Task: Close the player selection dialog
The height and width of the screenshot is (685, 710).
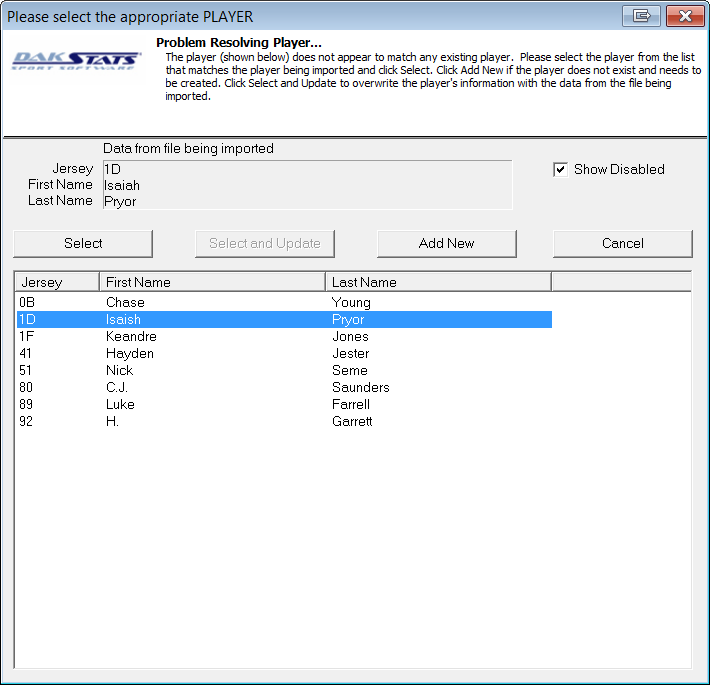Action: (x=685, y=17)
